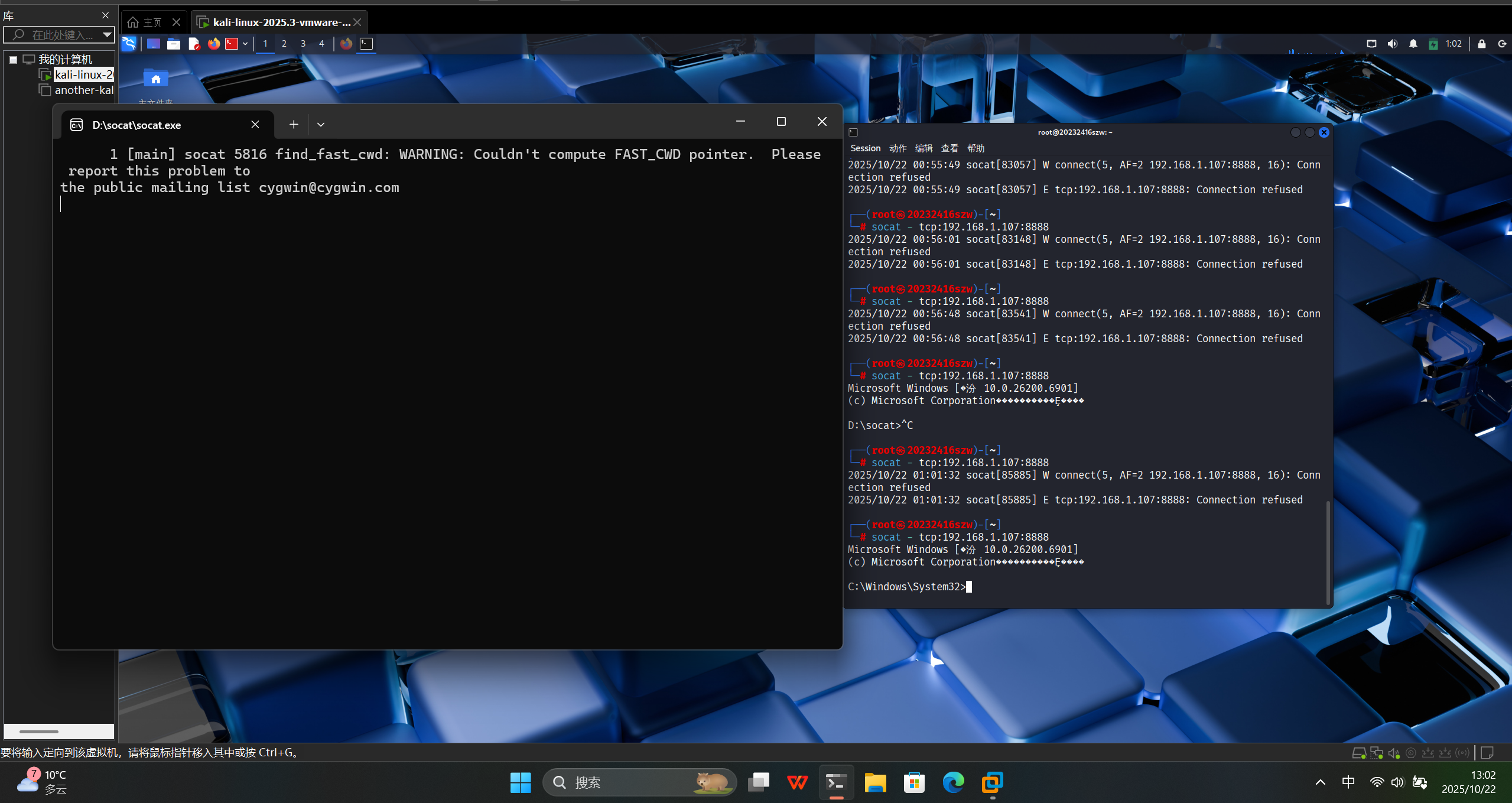Open the Windows Terminal new-tab dropdown chevron

point(321,125)
